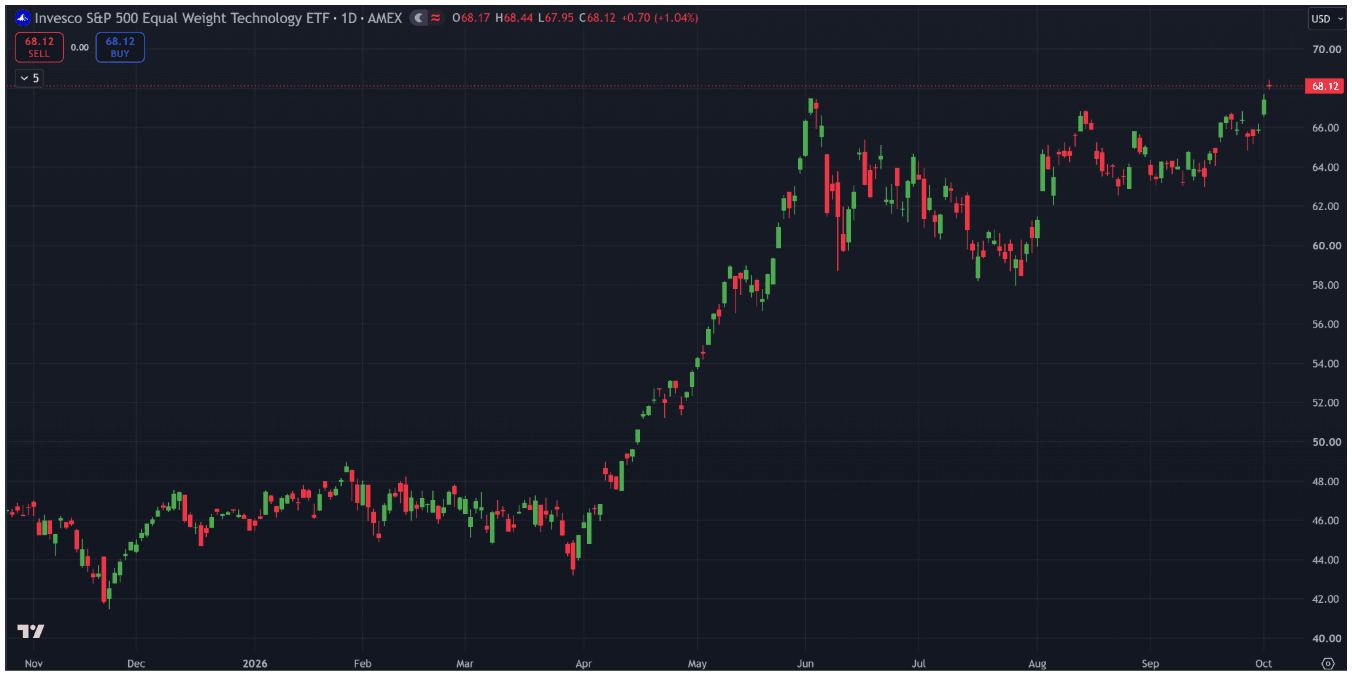Click the 68.12 SELL button
This screenshot has width=1352, height=676.
pos(39,47)
